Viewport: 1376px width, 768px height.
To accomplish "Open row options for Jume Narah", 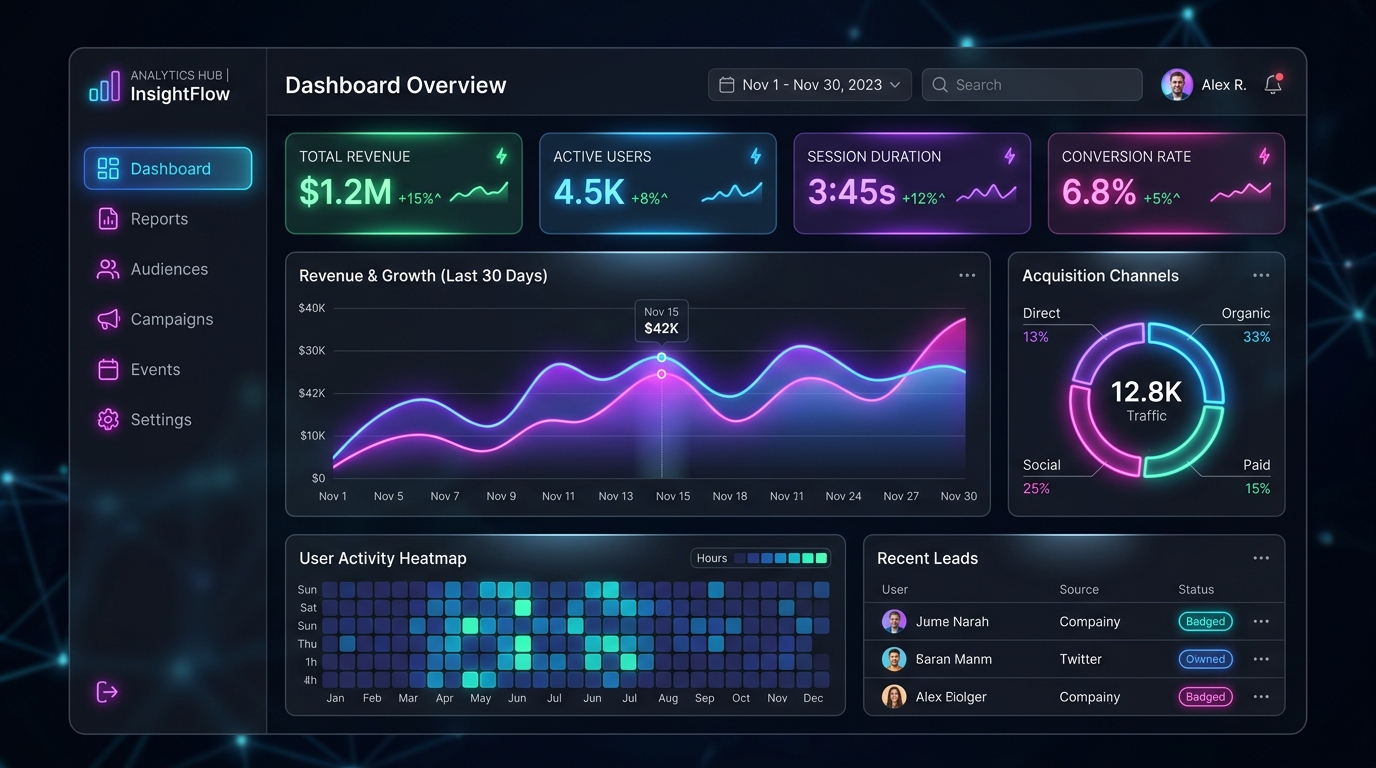I will click(1261, 621).
